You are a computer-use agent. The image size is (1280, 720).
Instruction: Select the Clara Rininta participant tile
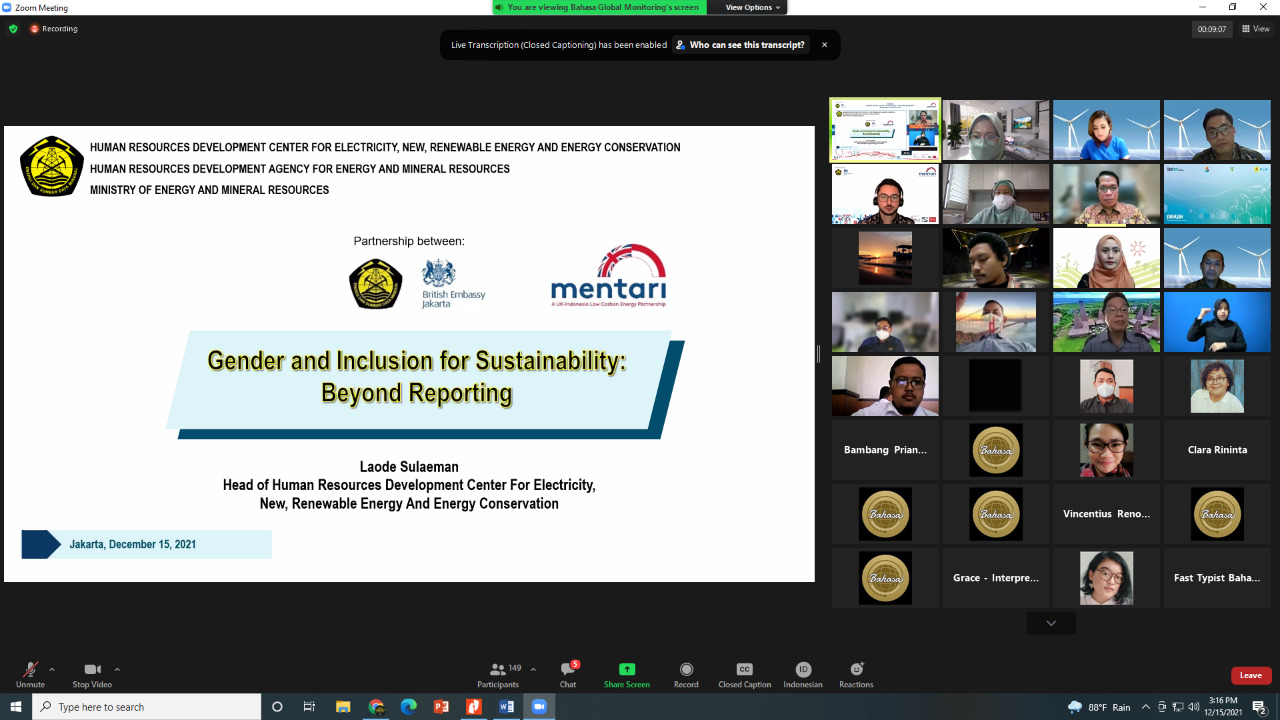1217,450
